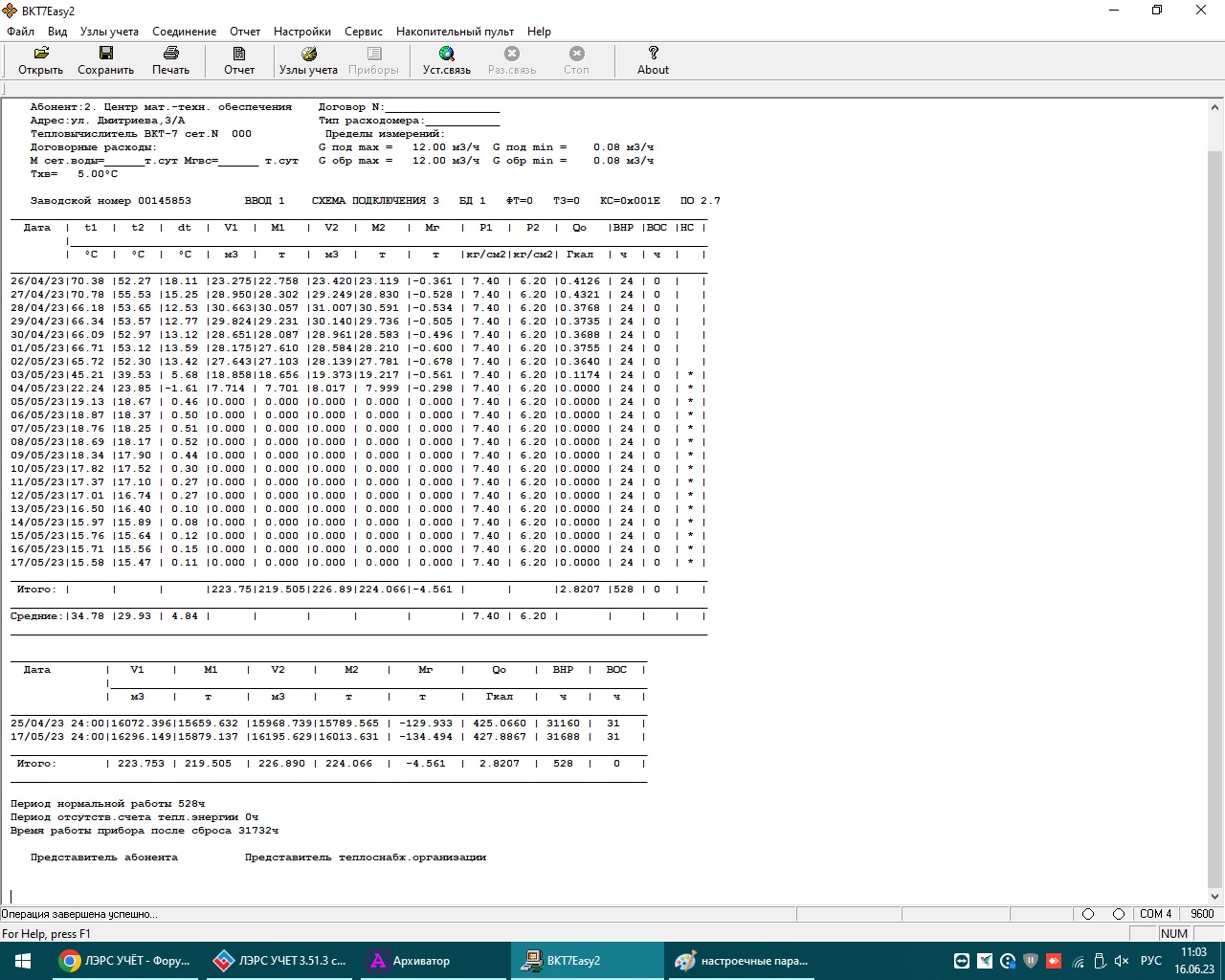The width and height of the screenshot is (1225, 980).
Task: Click the Печать (Print) printer icon
Action: (170, 54)
